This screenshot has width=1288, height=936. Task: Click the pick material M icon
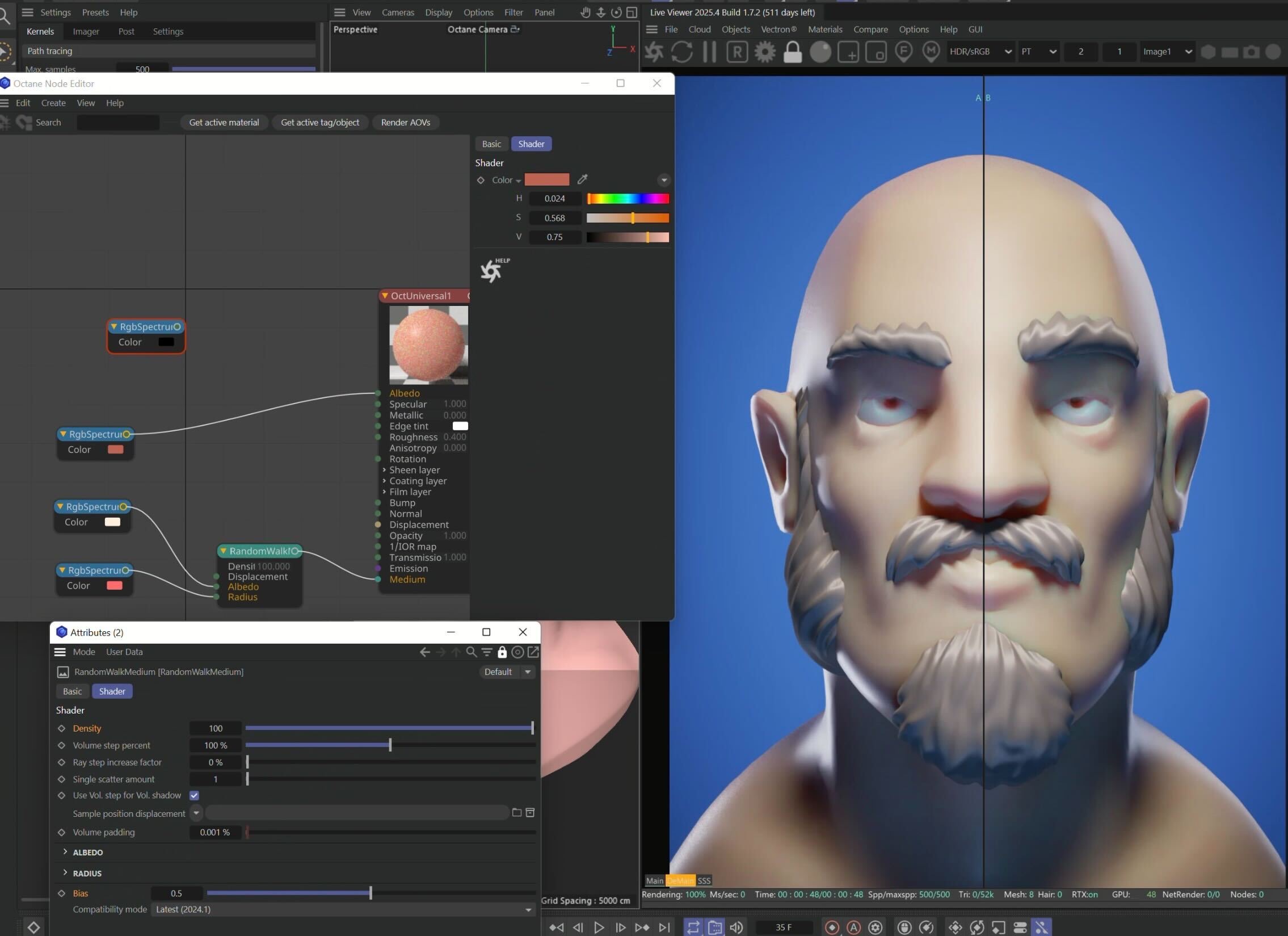pos(931,52)
